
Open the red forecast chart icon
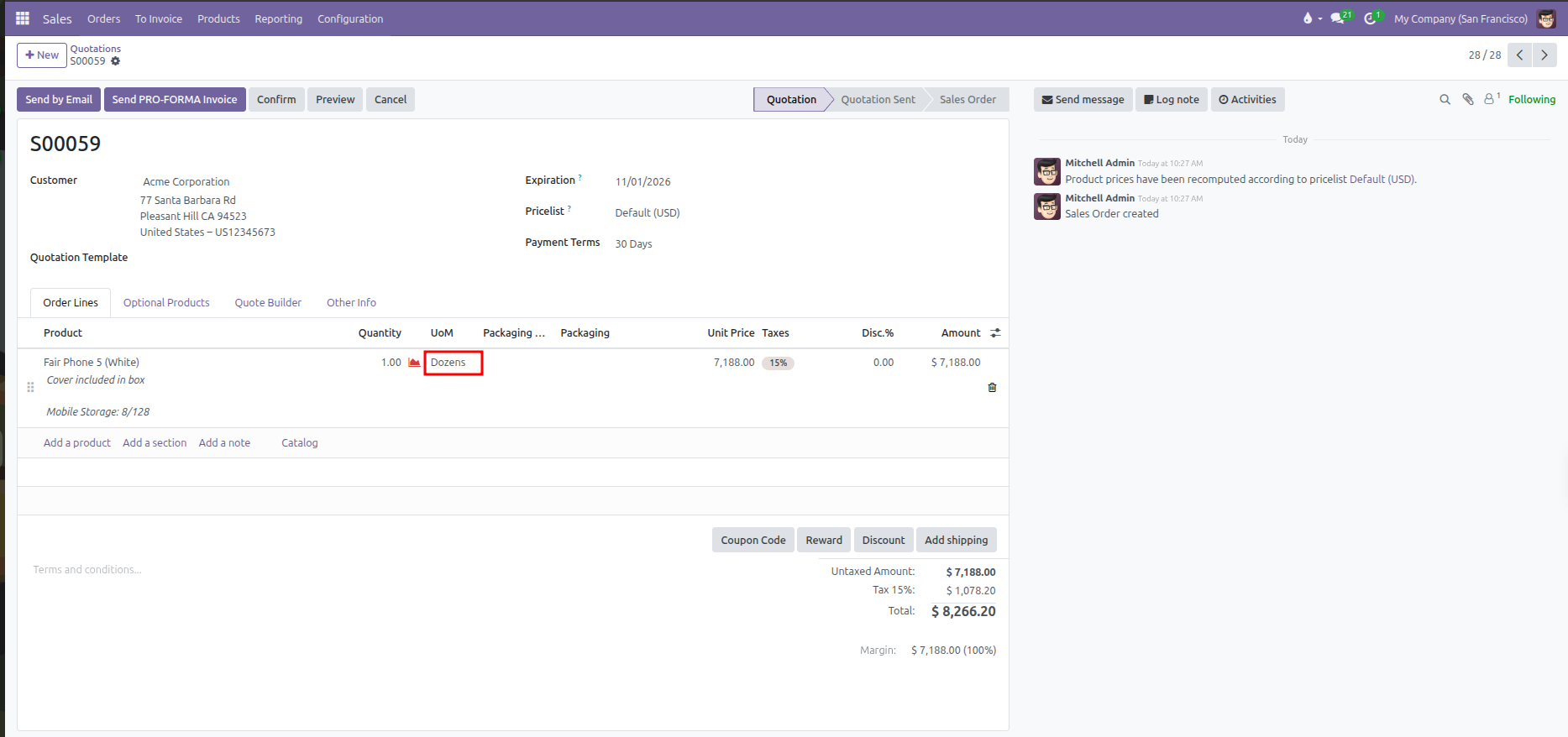414,363
